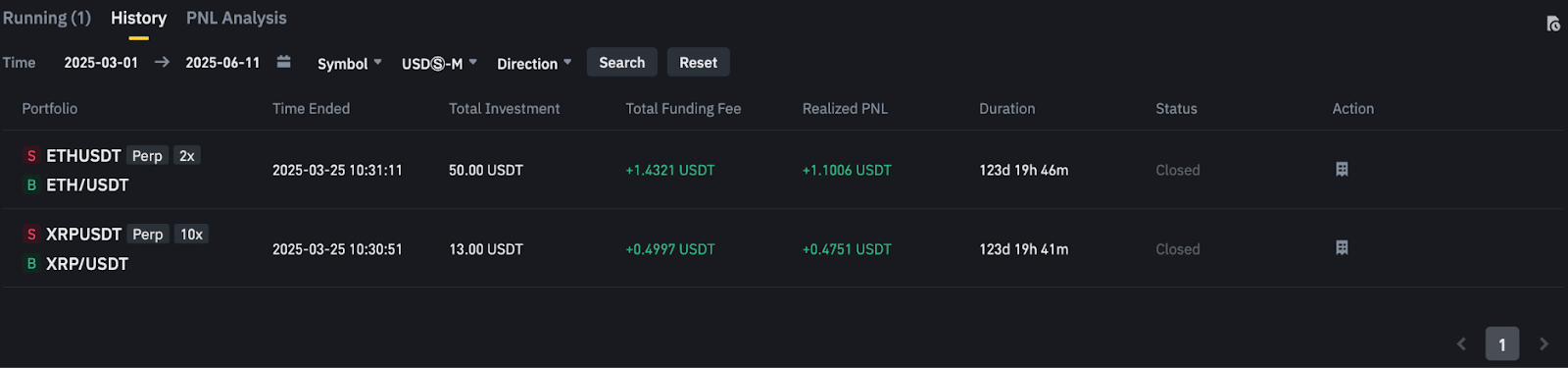Select the History tab

coord(138,18)
